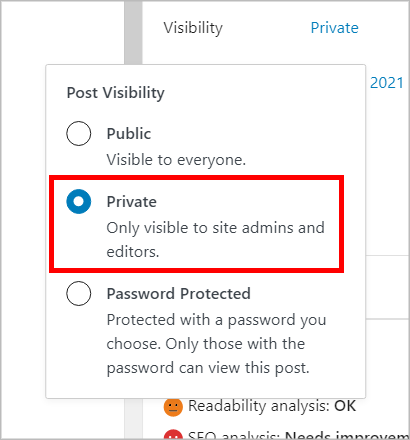410x440 pixels.
Task: Open the Readability analysis: OK item
Action: point(260,406)
